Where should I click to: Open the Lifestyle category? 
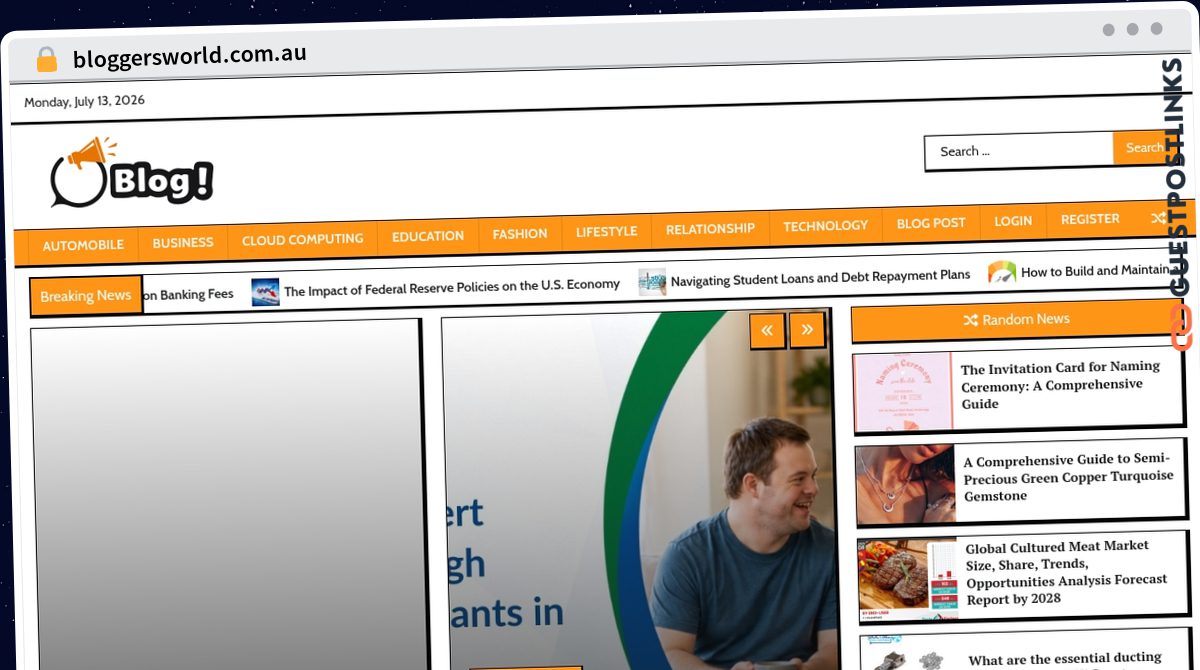click(x=606, y=231)
